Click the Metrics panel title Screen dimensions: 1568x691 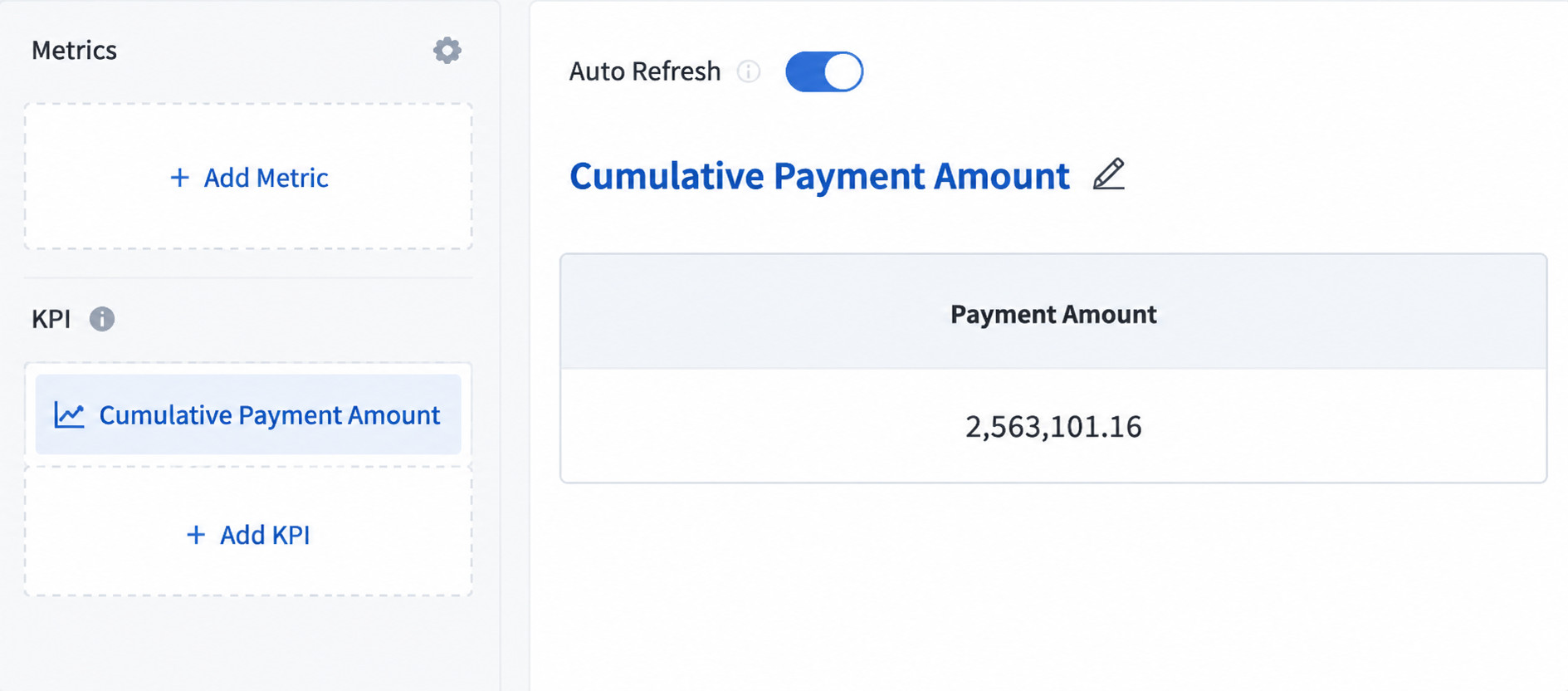pyautogui.click(x=74, y=51)
